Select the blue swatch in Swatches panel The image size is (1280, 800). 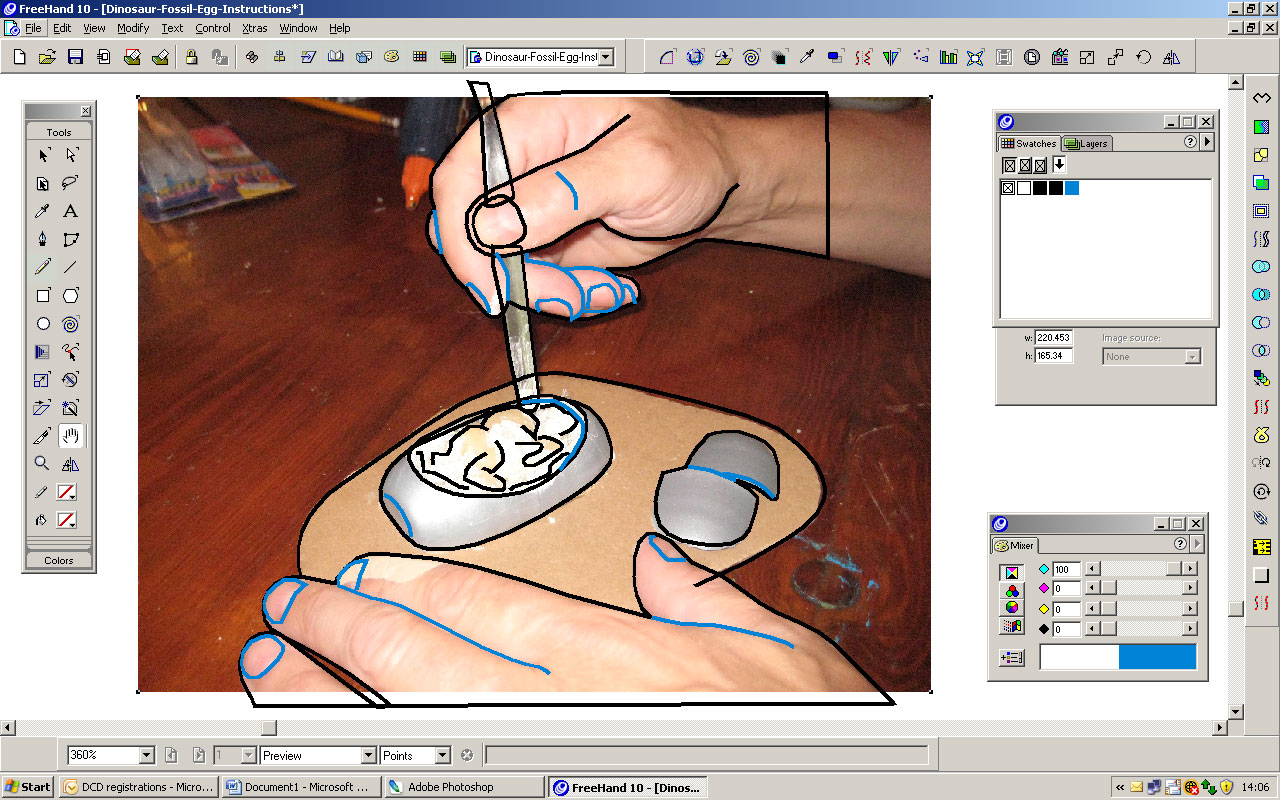[1072, 188]
